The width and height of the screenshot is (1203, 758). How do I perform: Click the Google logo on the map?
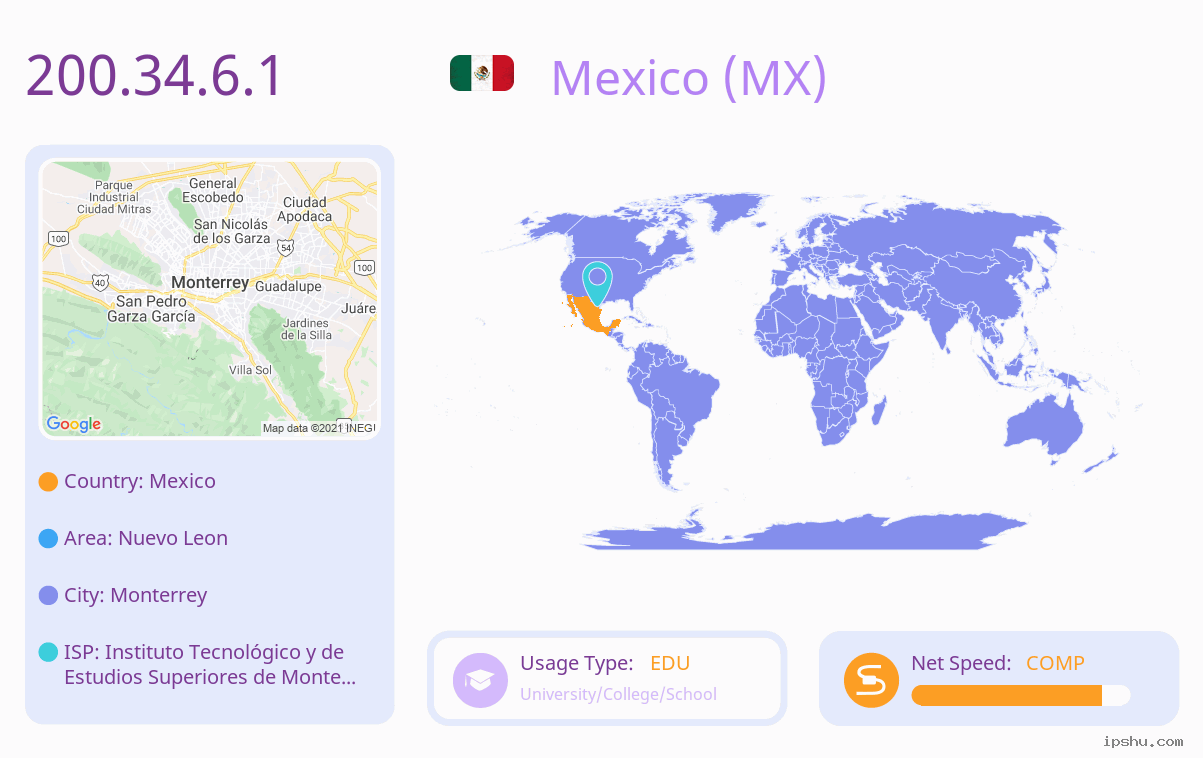[74, 424]
